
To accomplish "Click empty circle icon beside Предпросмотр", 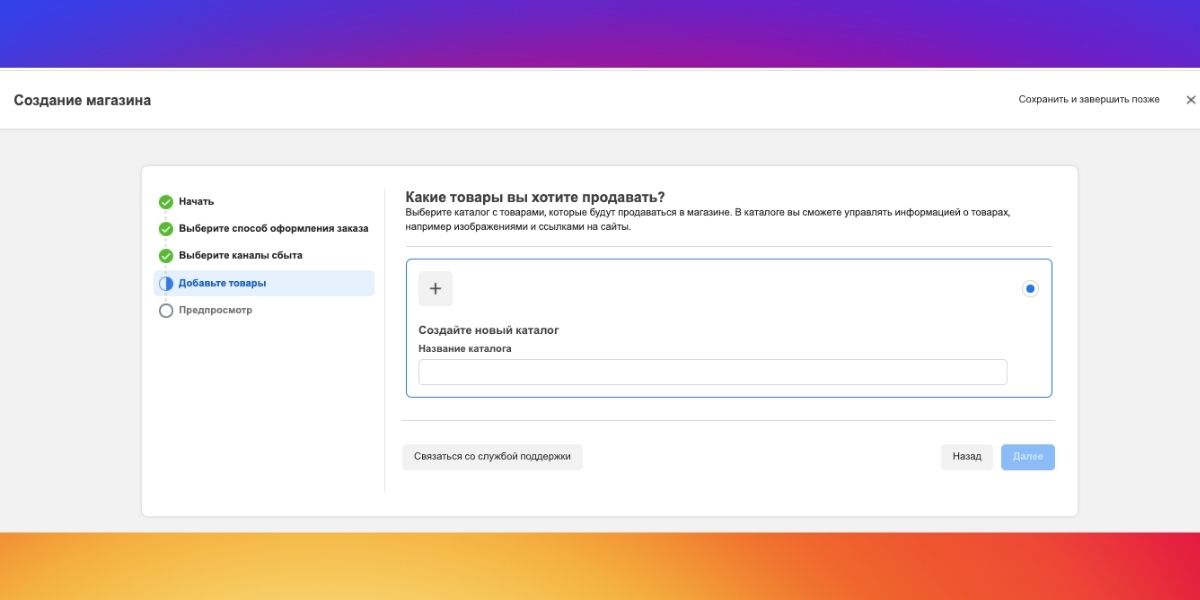I will pyautogui.click(x=166, y=311).
